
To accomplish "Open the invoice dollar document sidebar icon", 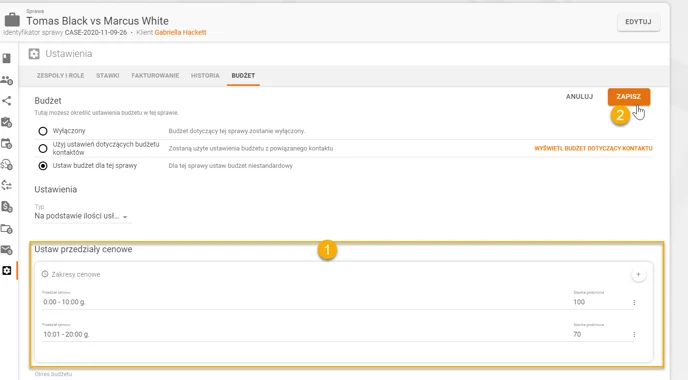I will pyautogui.click(x=7, y=207).
